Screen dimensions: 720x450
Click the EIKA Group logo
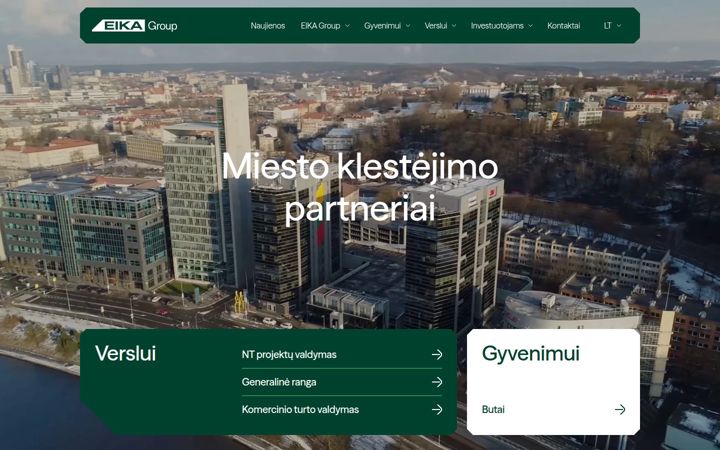click(135, 26)
